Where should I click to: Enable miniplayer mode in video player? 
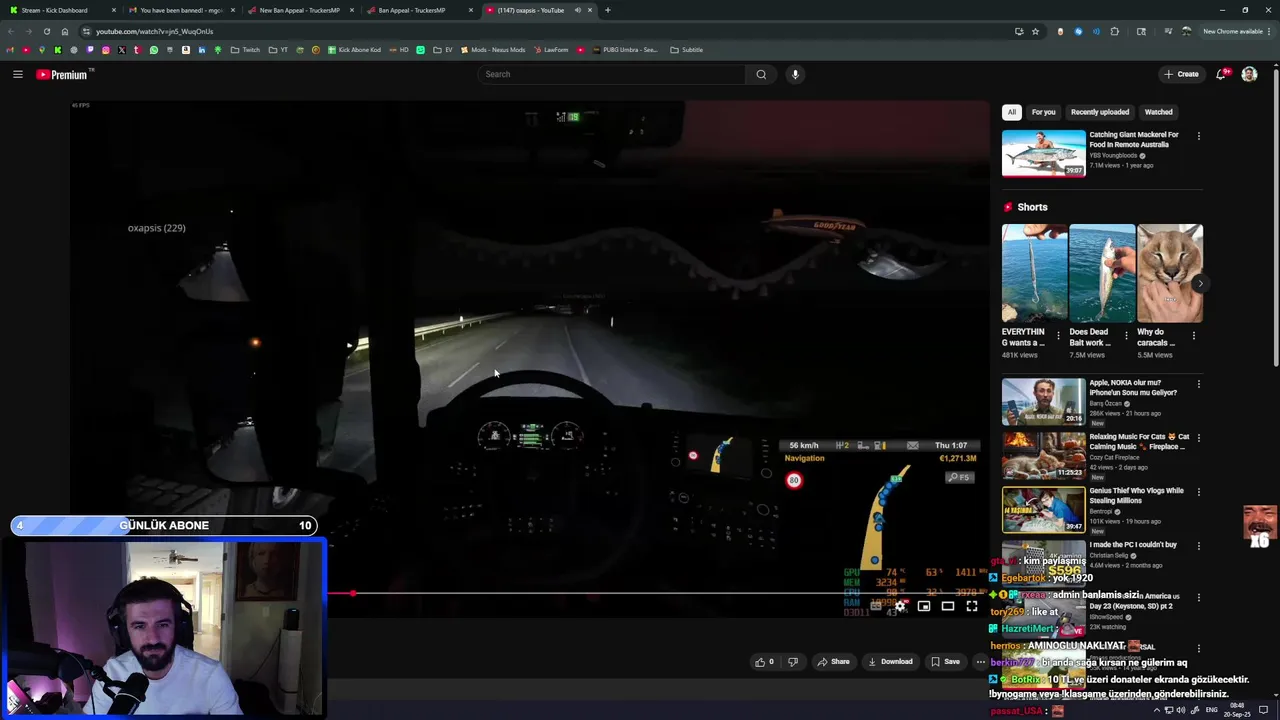coord(924,606)
